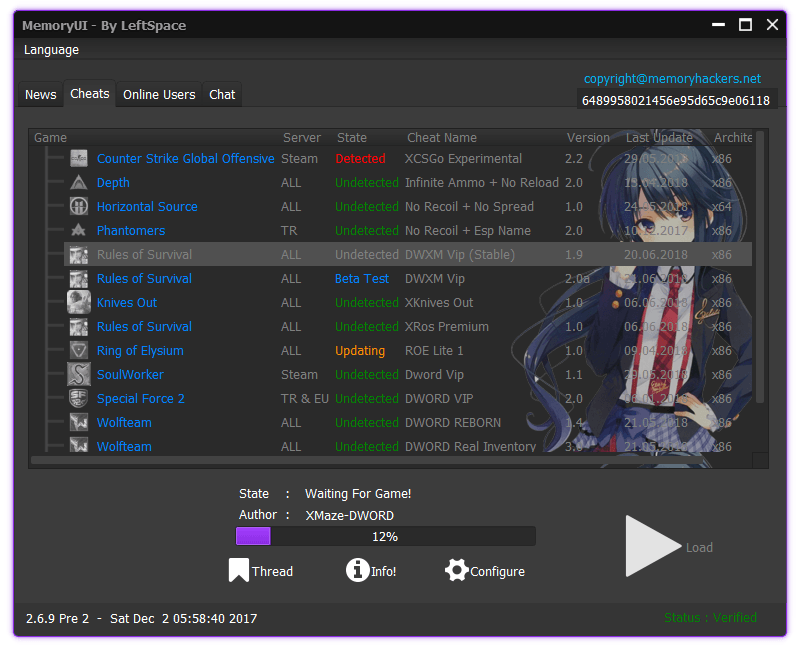Click the cheat list vertical scrollbar

[760, 266]
